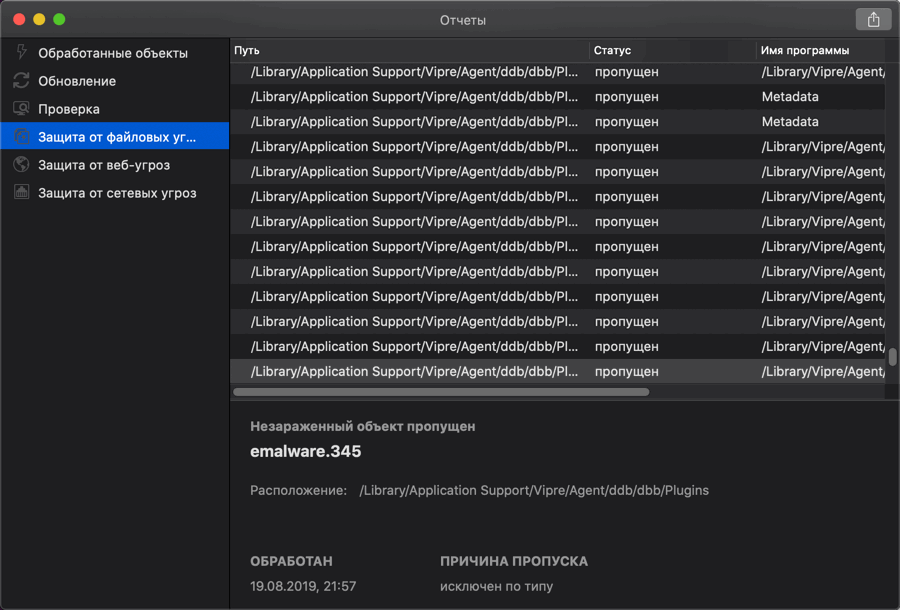Click the horizontal scrollbar under the table
Screen dimensions: 900x610
point(441,392)
